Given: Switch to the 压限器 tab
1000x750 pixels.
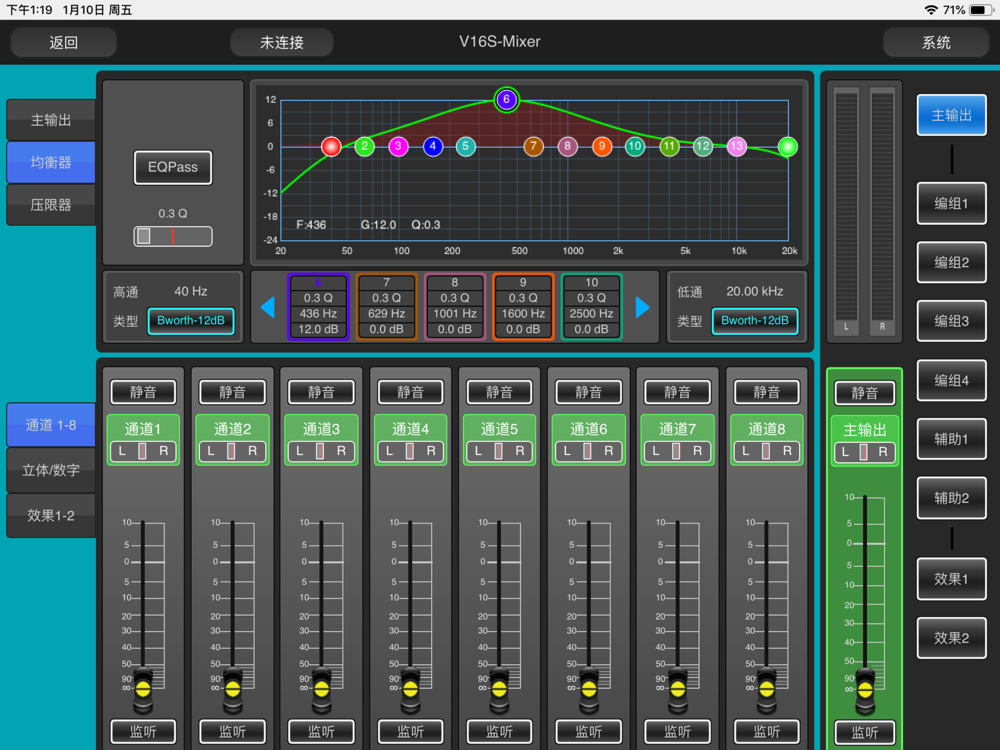Looking at the screenshot, I should pyautogui.click(x=51, y=205).
